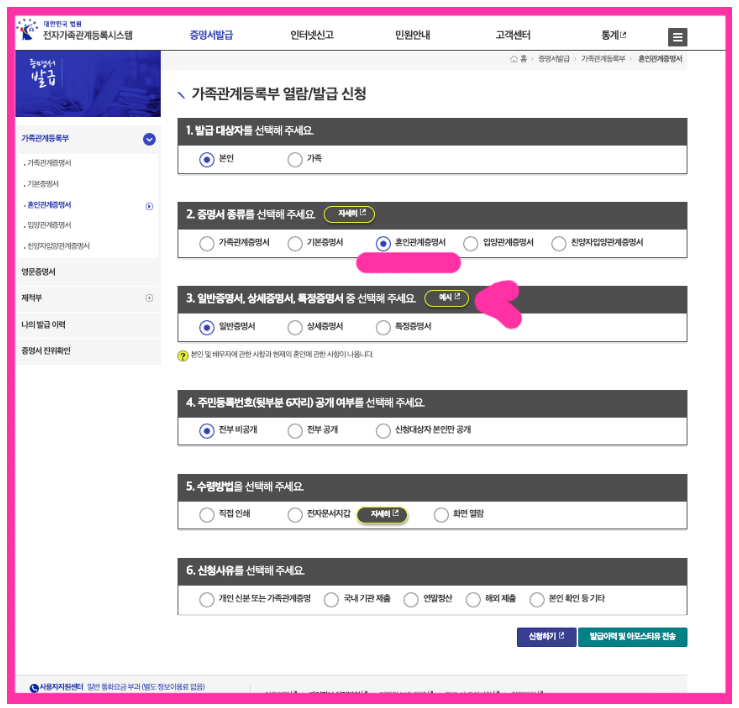
Task: Click the 신청하기 submit button
Action: click(546, 637)
